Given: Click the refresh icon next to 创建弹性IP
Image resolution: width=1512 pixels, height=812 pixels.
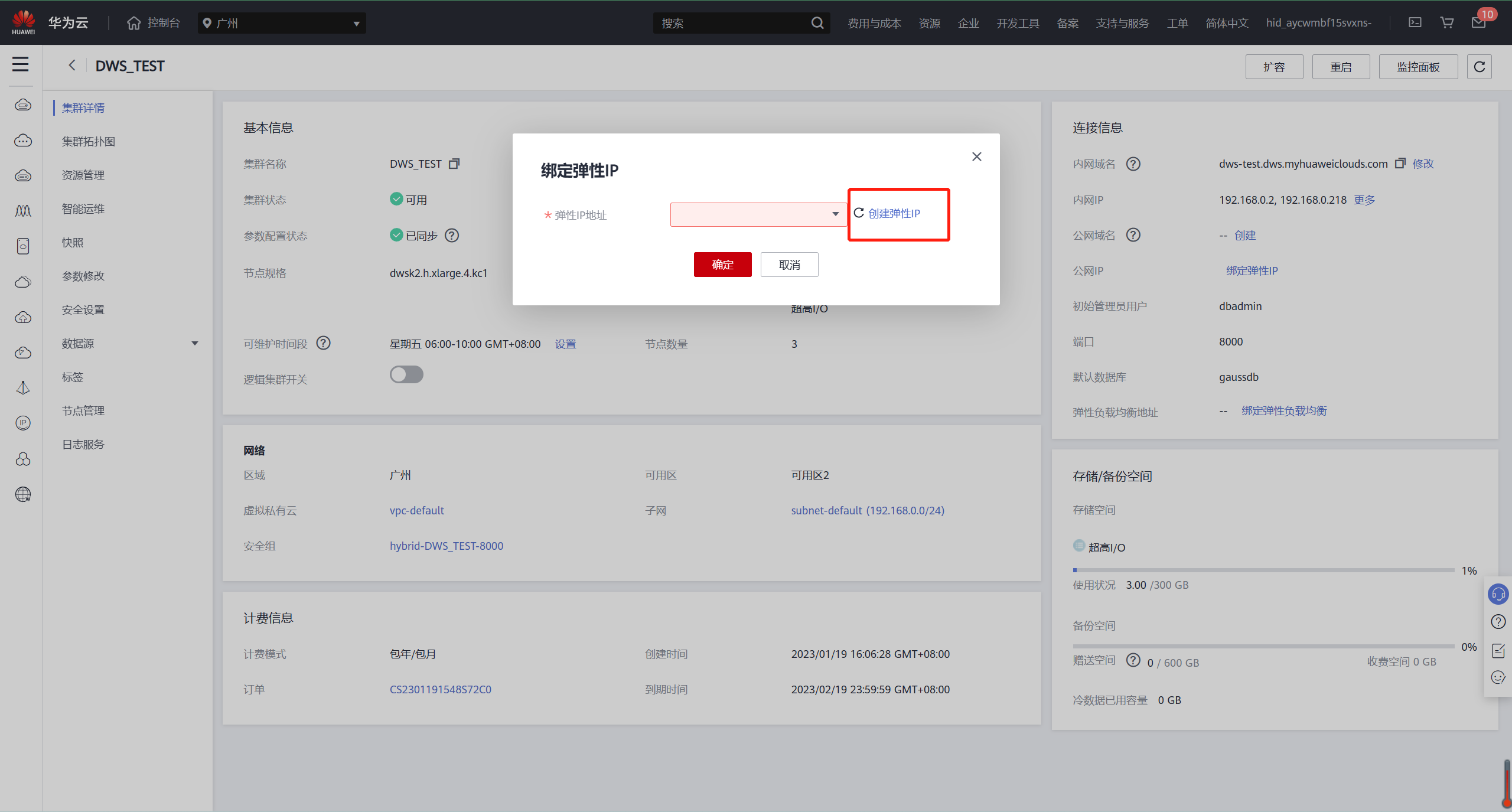Looking at the screenshot, I should (859, 213).
